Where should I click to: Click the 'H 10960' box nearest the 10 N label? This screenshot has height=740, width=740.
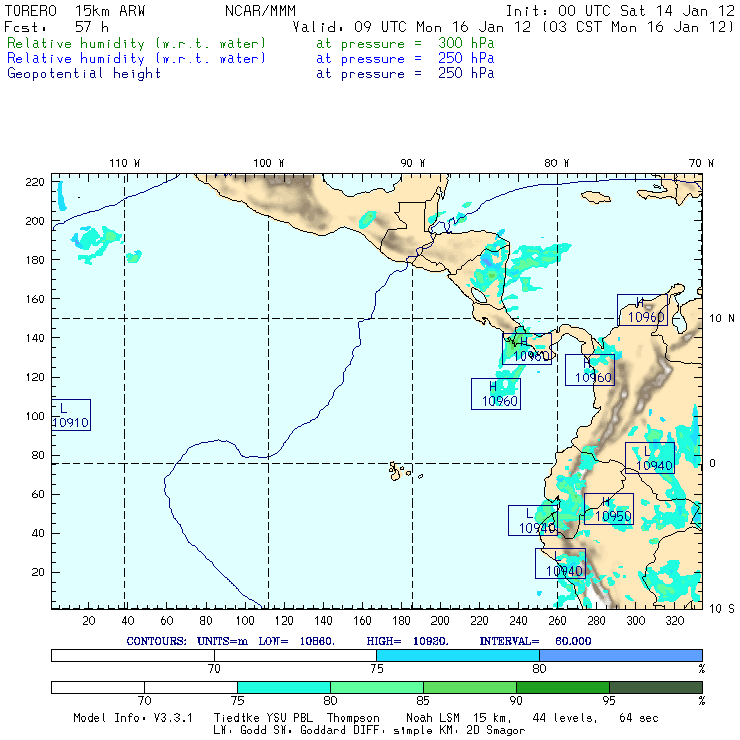(642, 310)
